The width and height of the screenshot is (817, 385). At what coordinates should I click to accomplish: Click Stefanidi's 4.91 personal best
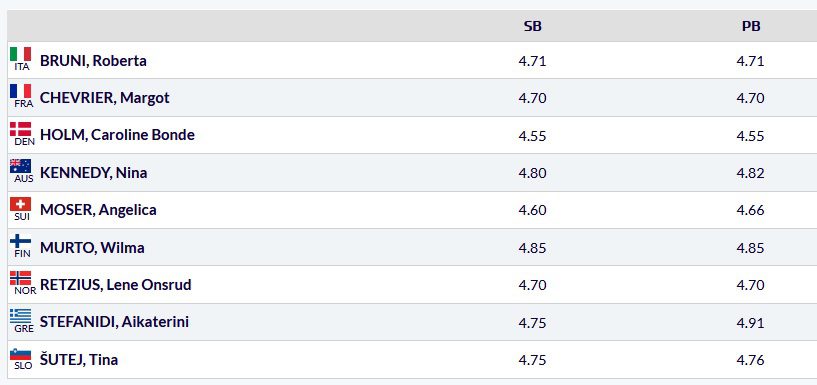tap(750, 322)
